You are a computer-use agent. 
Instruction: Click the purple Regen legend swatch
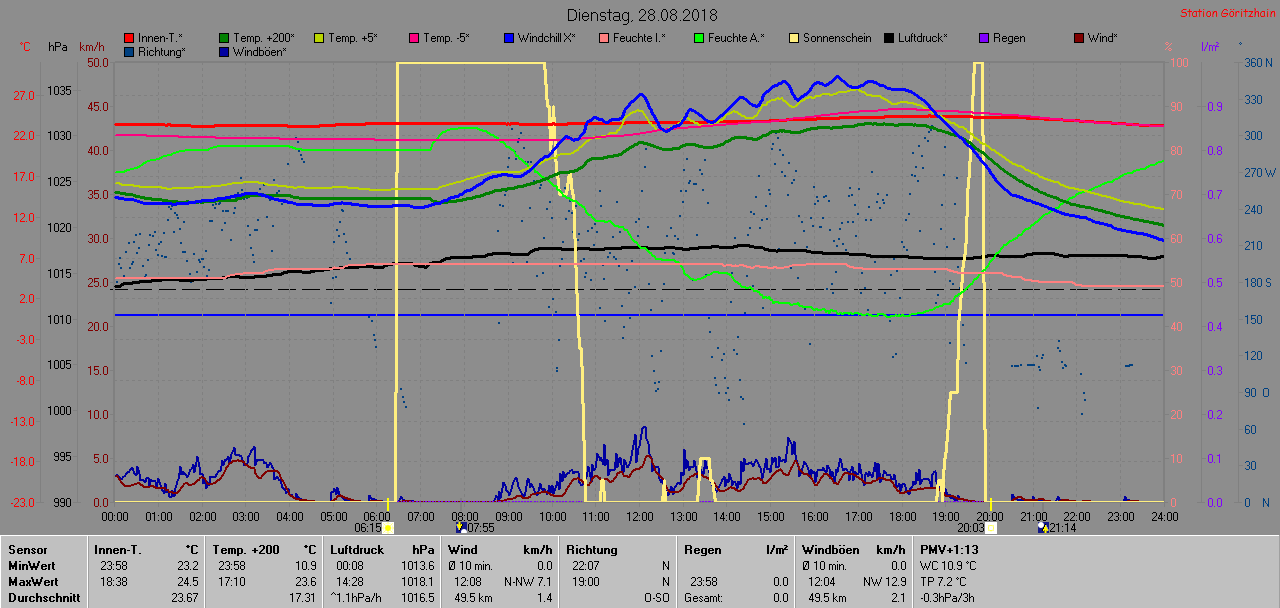983,38
